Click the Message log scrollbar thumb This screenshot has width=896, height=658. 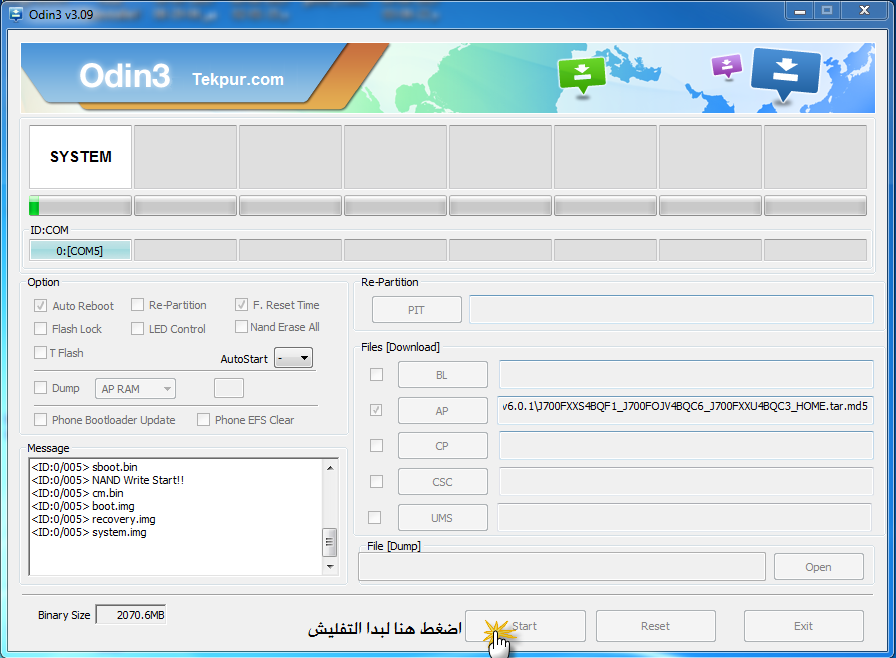330,542
